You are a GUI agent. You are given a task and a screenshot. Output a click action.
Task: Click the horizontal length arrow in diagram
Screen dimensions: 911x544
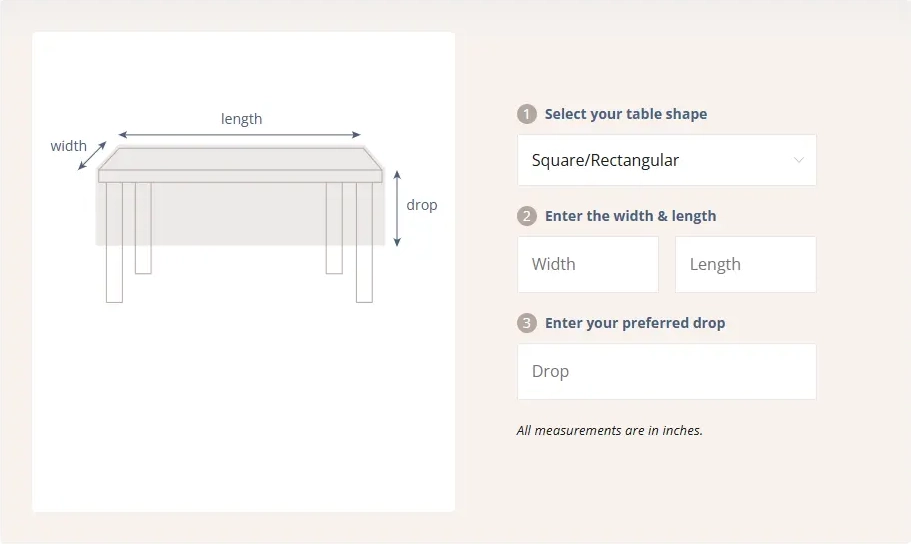239,134
